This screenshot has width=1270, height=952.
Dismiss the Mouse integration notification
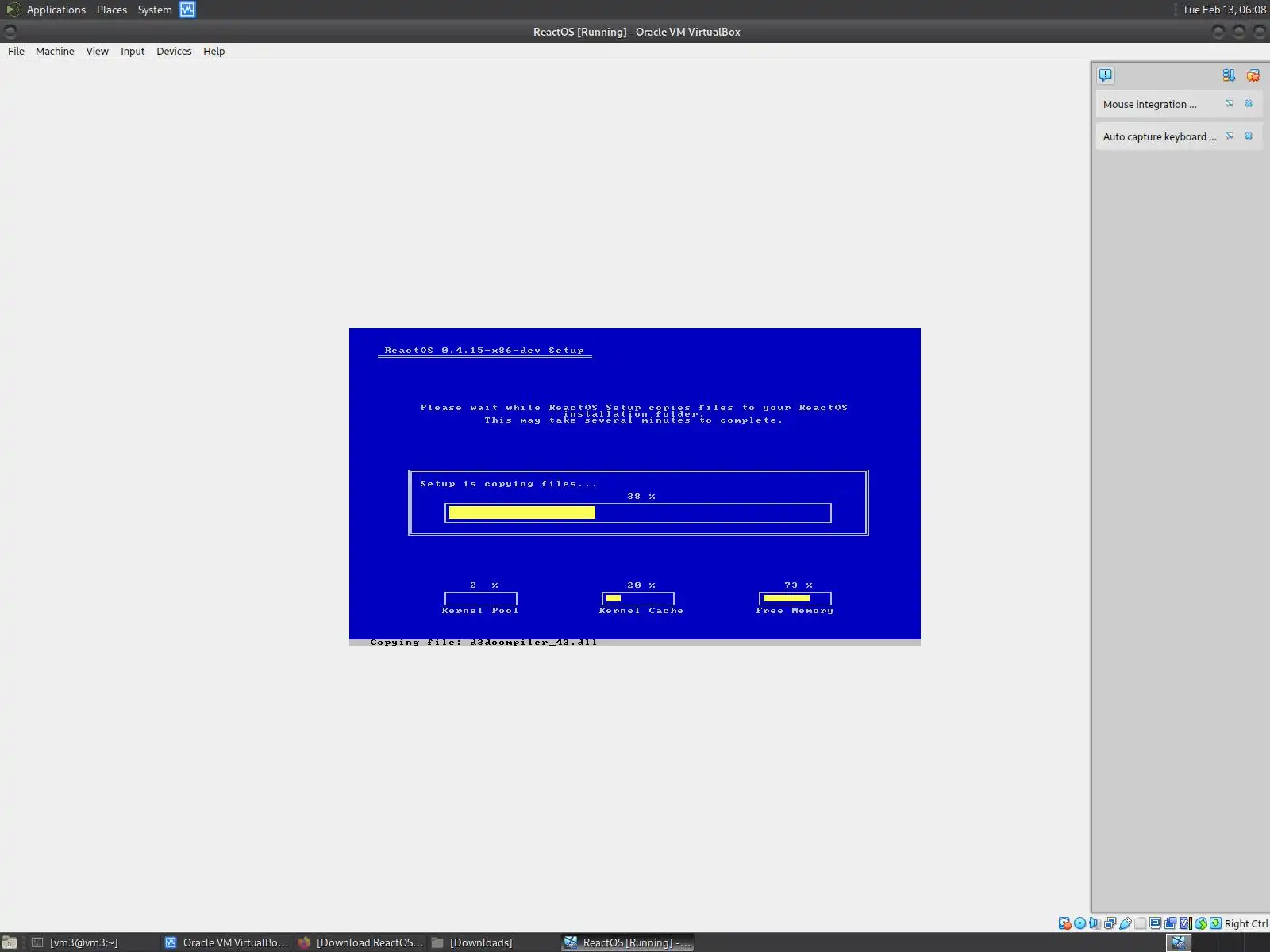pos(1249,104)
